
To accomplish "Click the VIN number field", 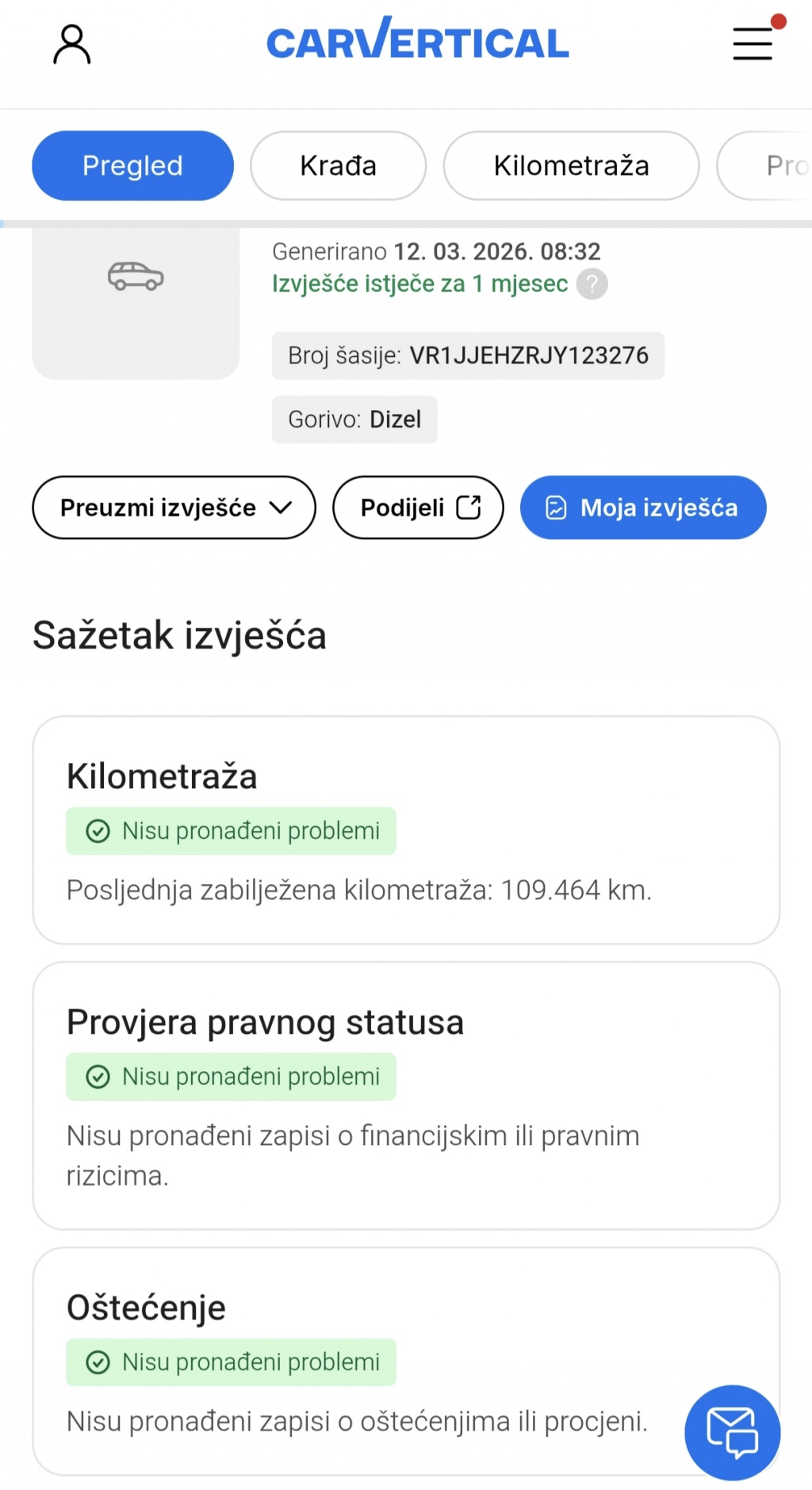I will (x=468, y=355).
